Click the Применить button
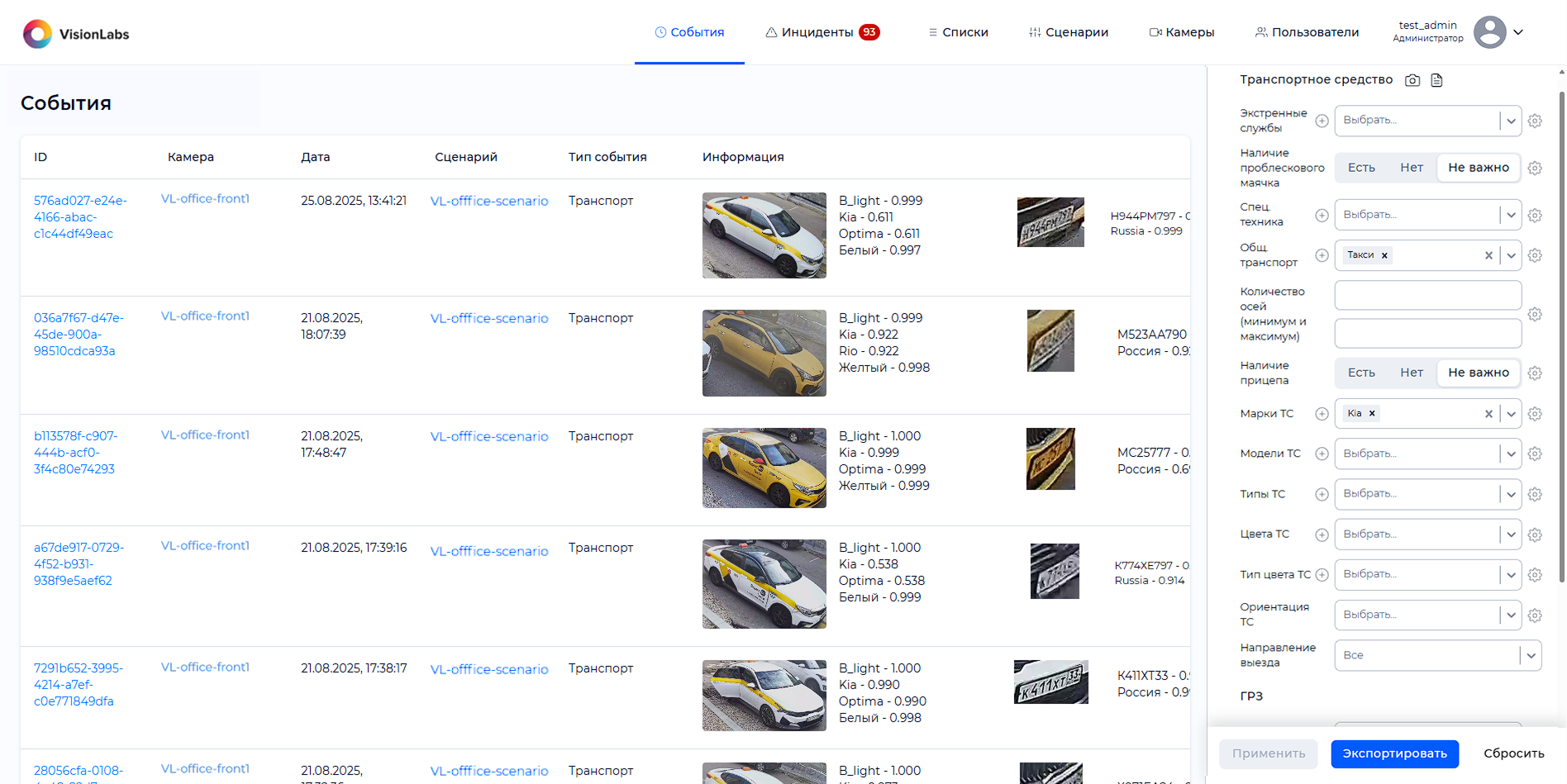The image size is (1567, 784). point(1269,753)
